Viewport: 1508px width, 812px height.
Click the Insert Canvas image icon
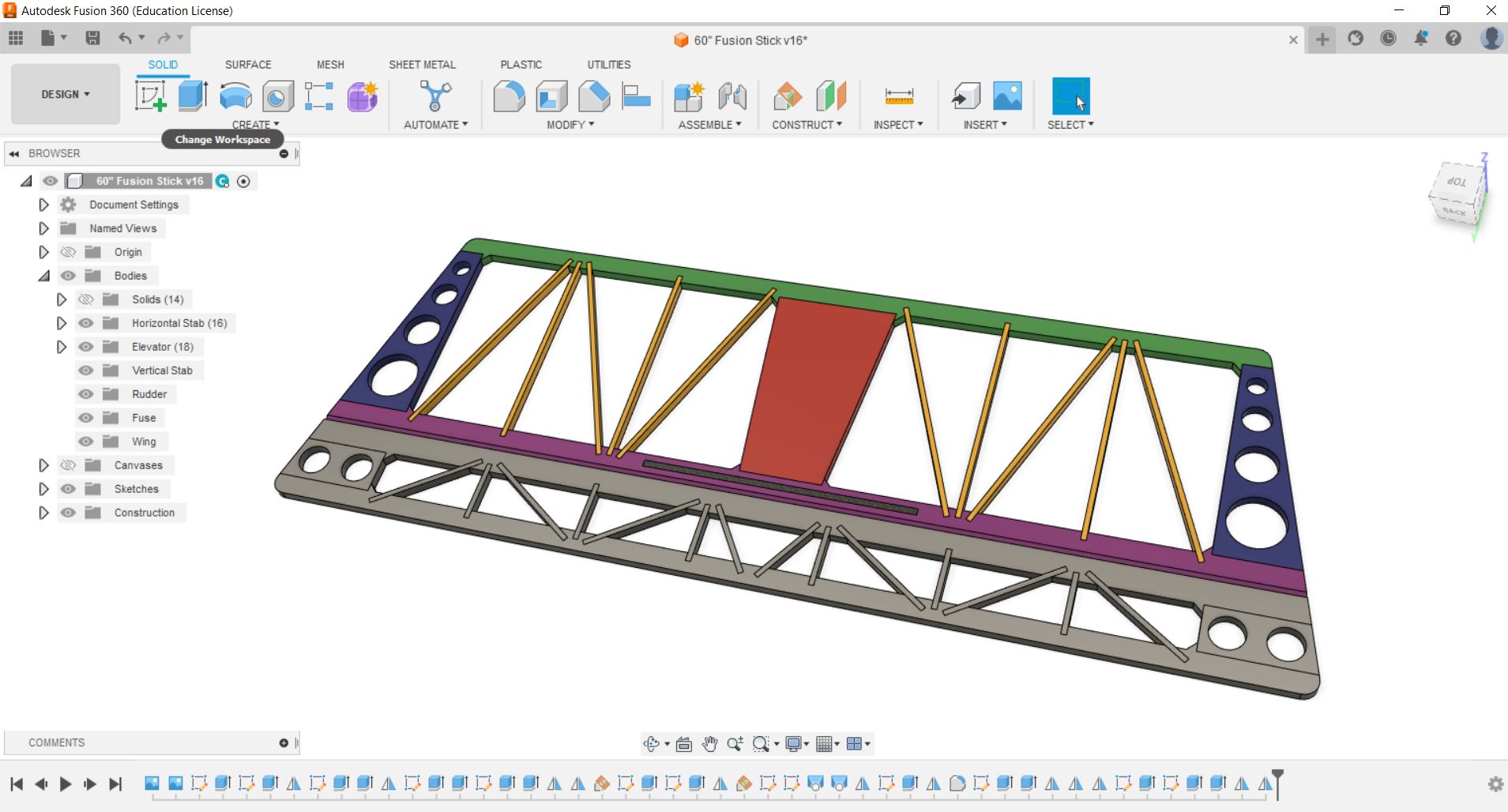(x=1007, y=96)
